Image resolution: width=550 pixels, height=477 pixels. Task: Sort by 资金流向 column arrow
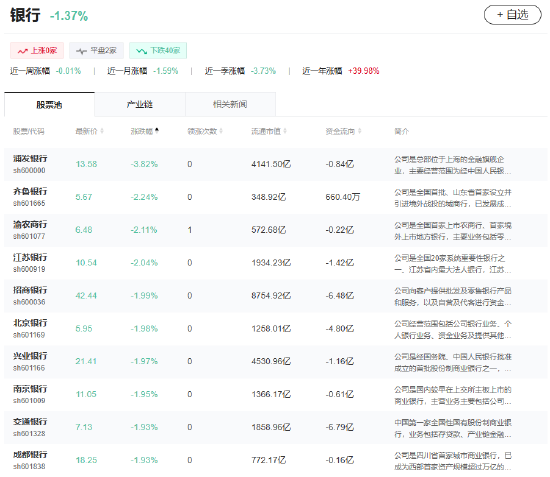click(360, 131)
